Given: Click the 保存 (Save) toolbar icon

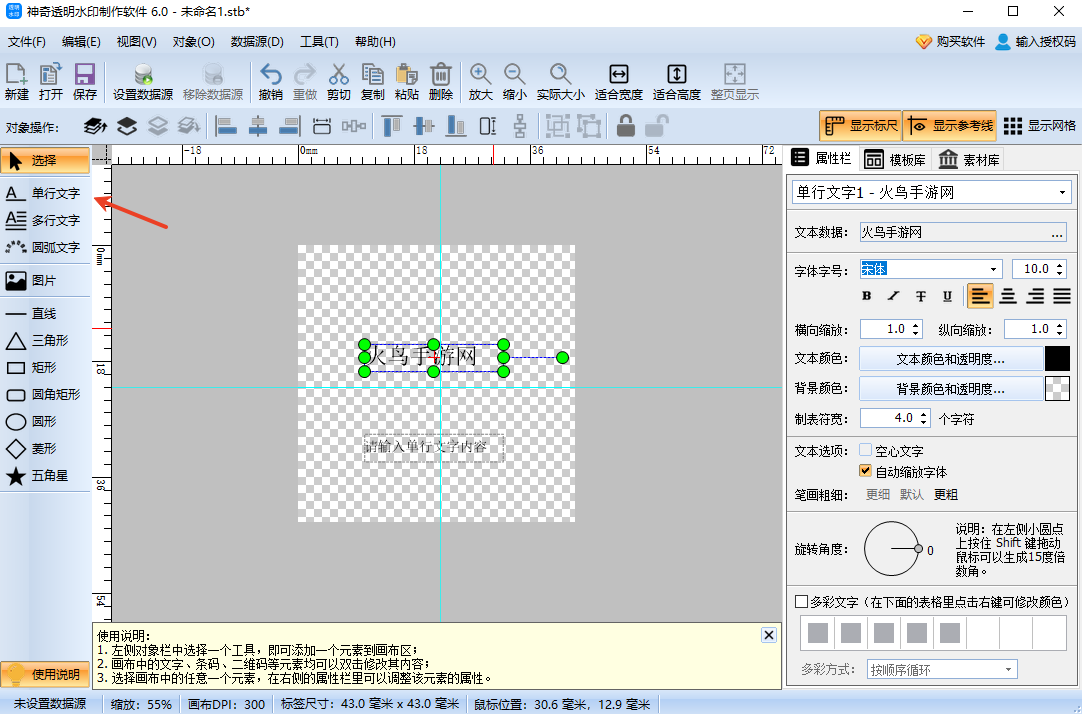Looking at the screenshot, I should [84, 82].
